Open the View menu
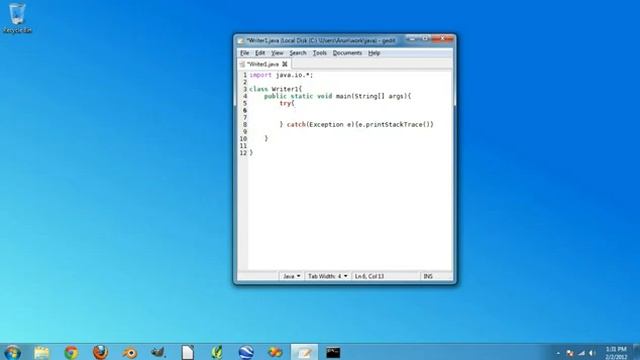 (x=277, y=53)
